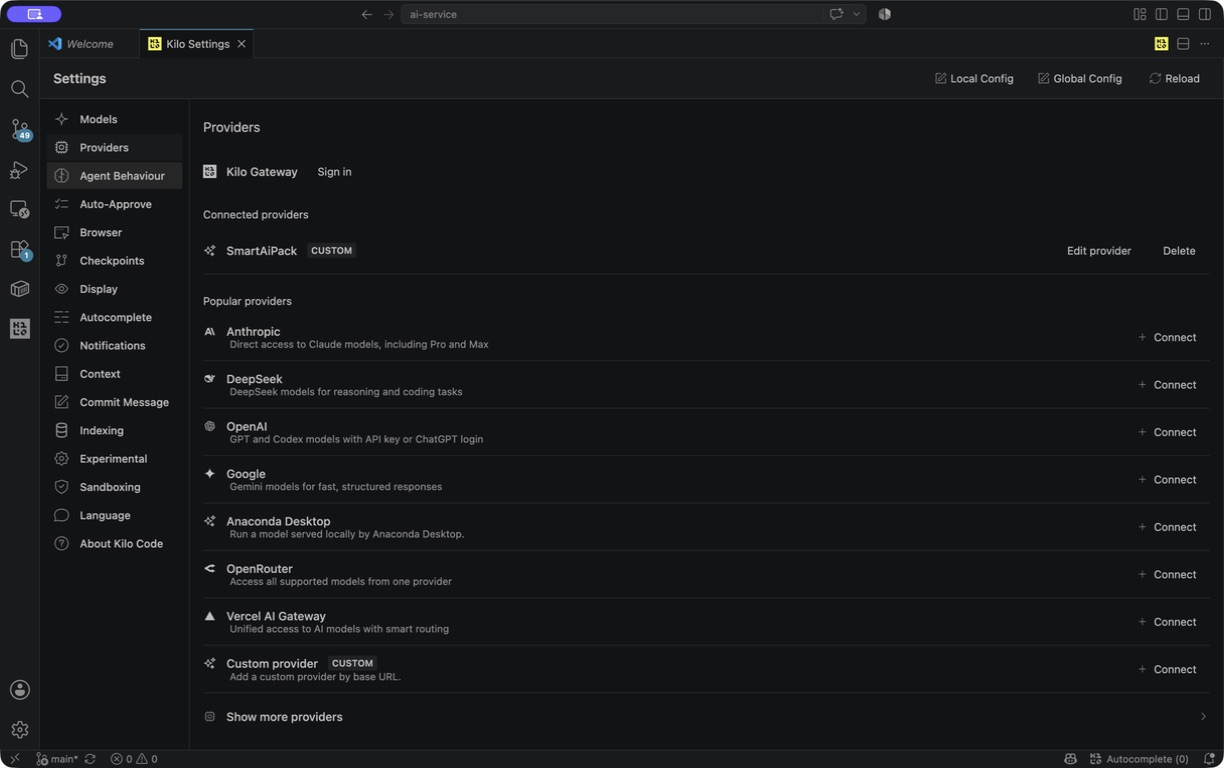This screenshot has width=1224, height=768.
Task: Sign in to Kilo Gateway
Action: [x=334, y=172]
